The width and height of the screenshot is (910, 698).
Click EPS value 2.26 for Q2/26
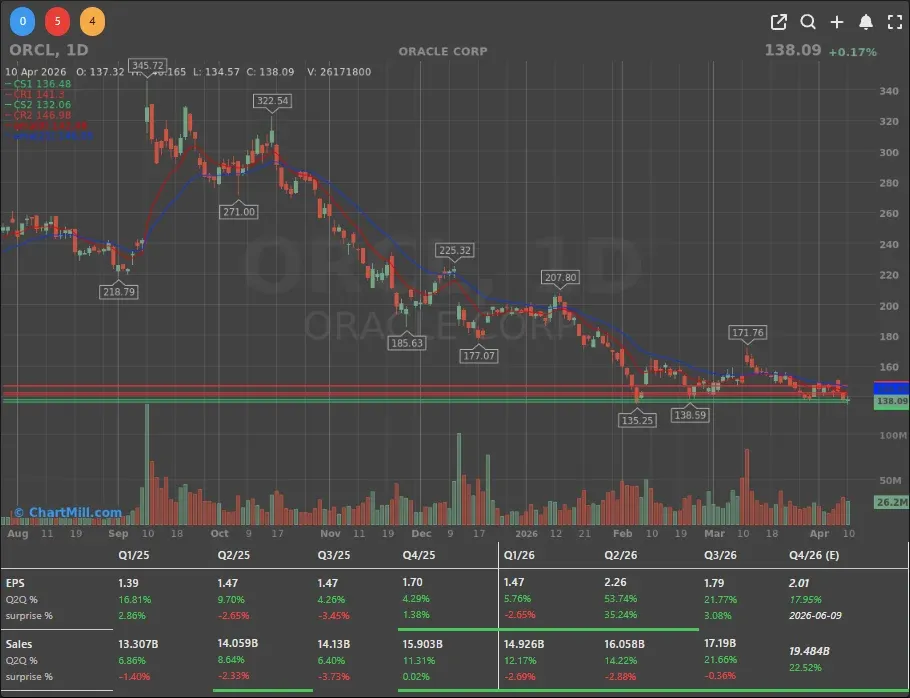click(x=615, y=582)
